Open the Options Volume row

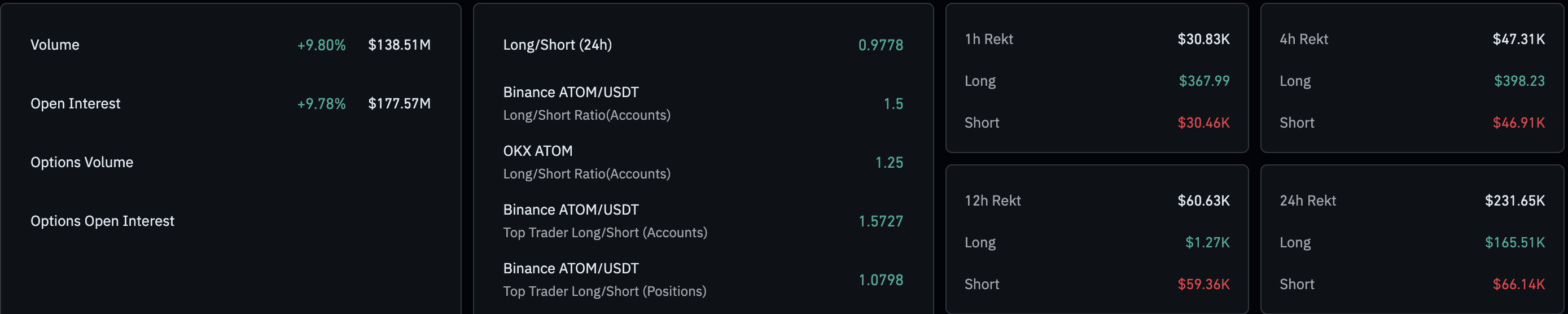82,163
